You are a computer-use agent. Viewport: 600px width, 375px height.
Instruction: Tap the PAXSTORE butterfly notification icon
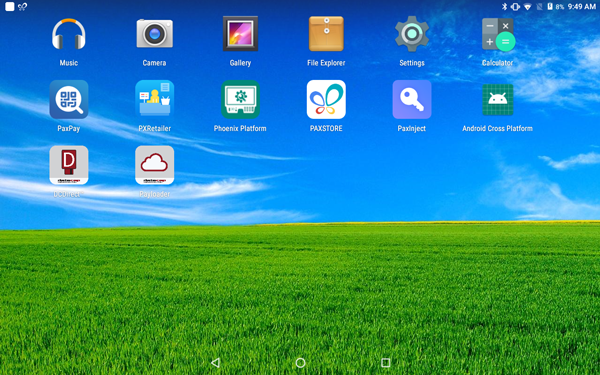click(x=22, y=7)
